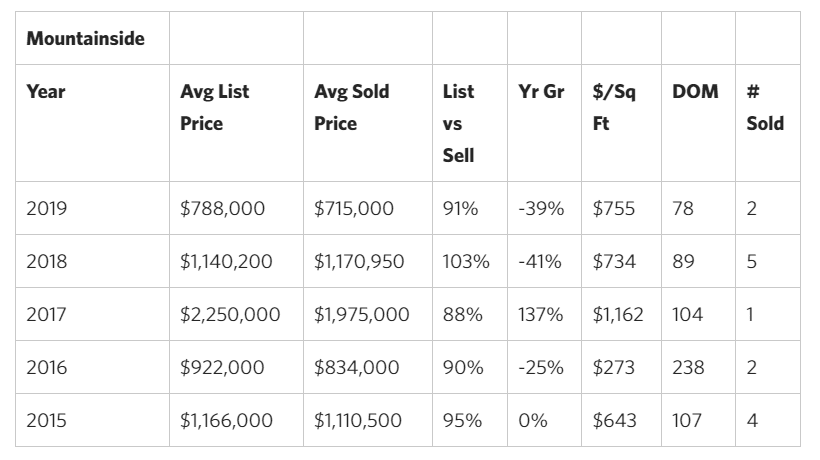Click the $1,170,950 sold price cell

(x=368, y=261)
